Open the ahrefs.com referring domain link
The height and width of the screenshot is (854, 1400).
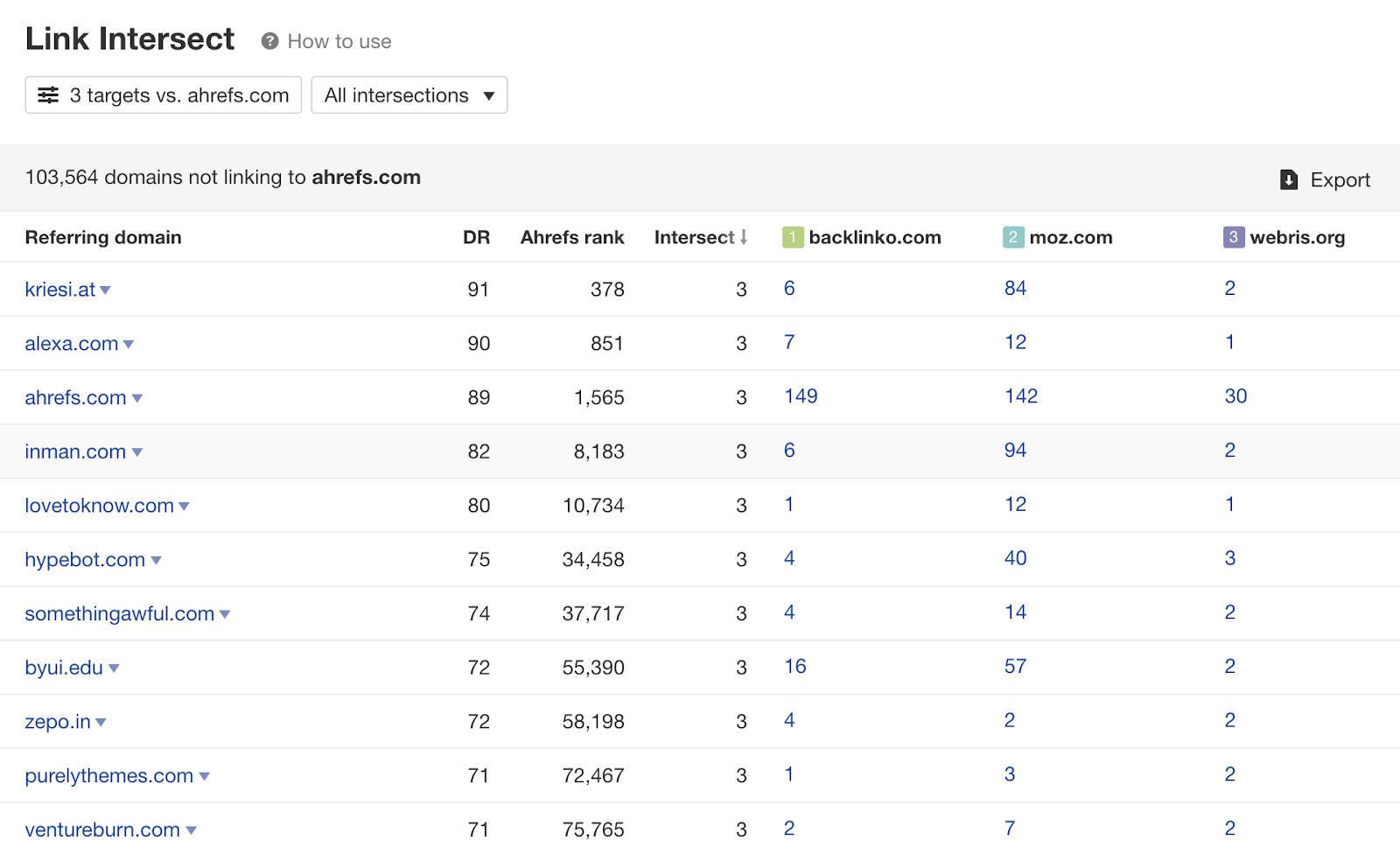[76, 398]
